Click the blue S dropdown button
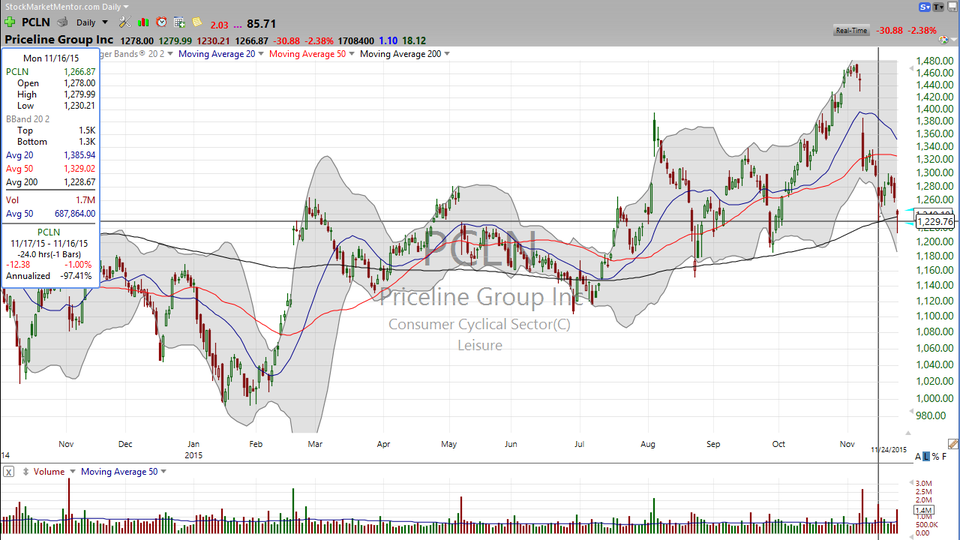The height and width of the screenshot is (540, 960). click(924, 7)
